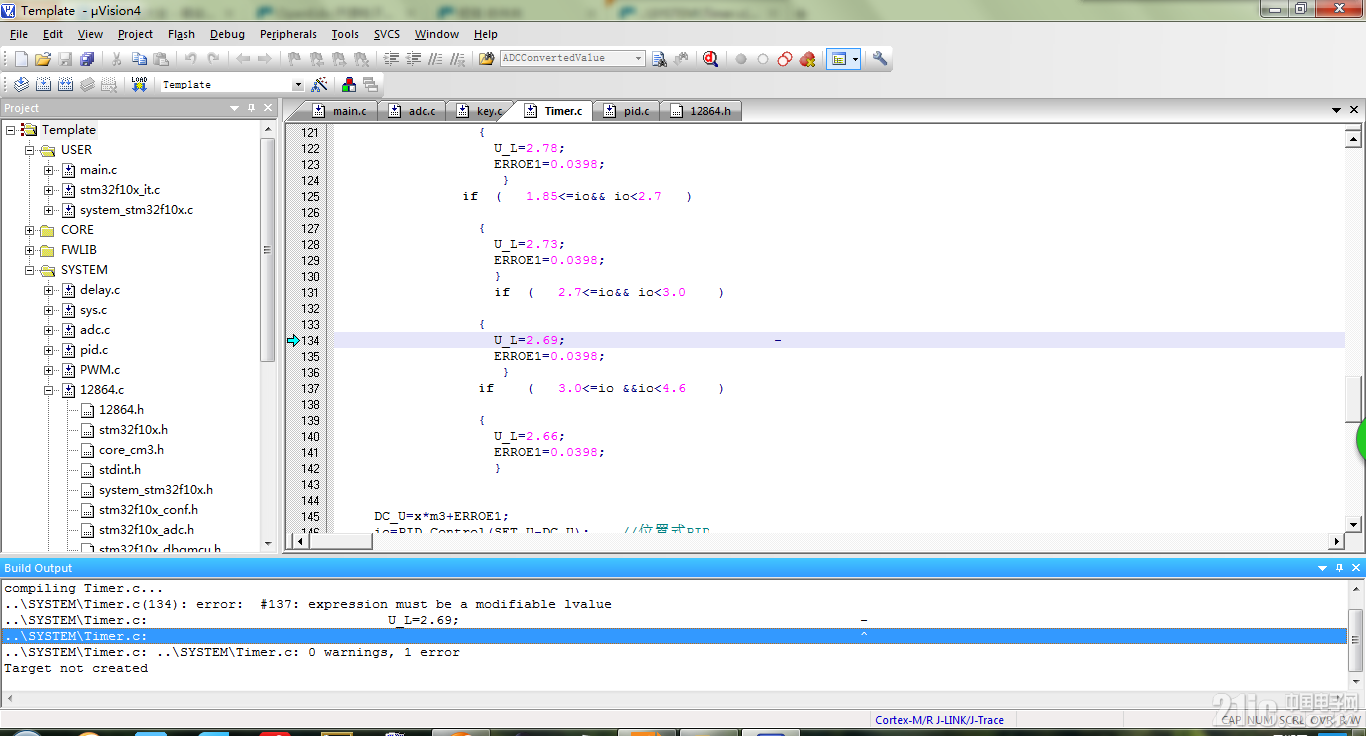Open Options for Target
Screen dimensions: 1366x736
(x=320, y=85)
